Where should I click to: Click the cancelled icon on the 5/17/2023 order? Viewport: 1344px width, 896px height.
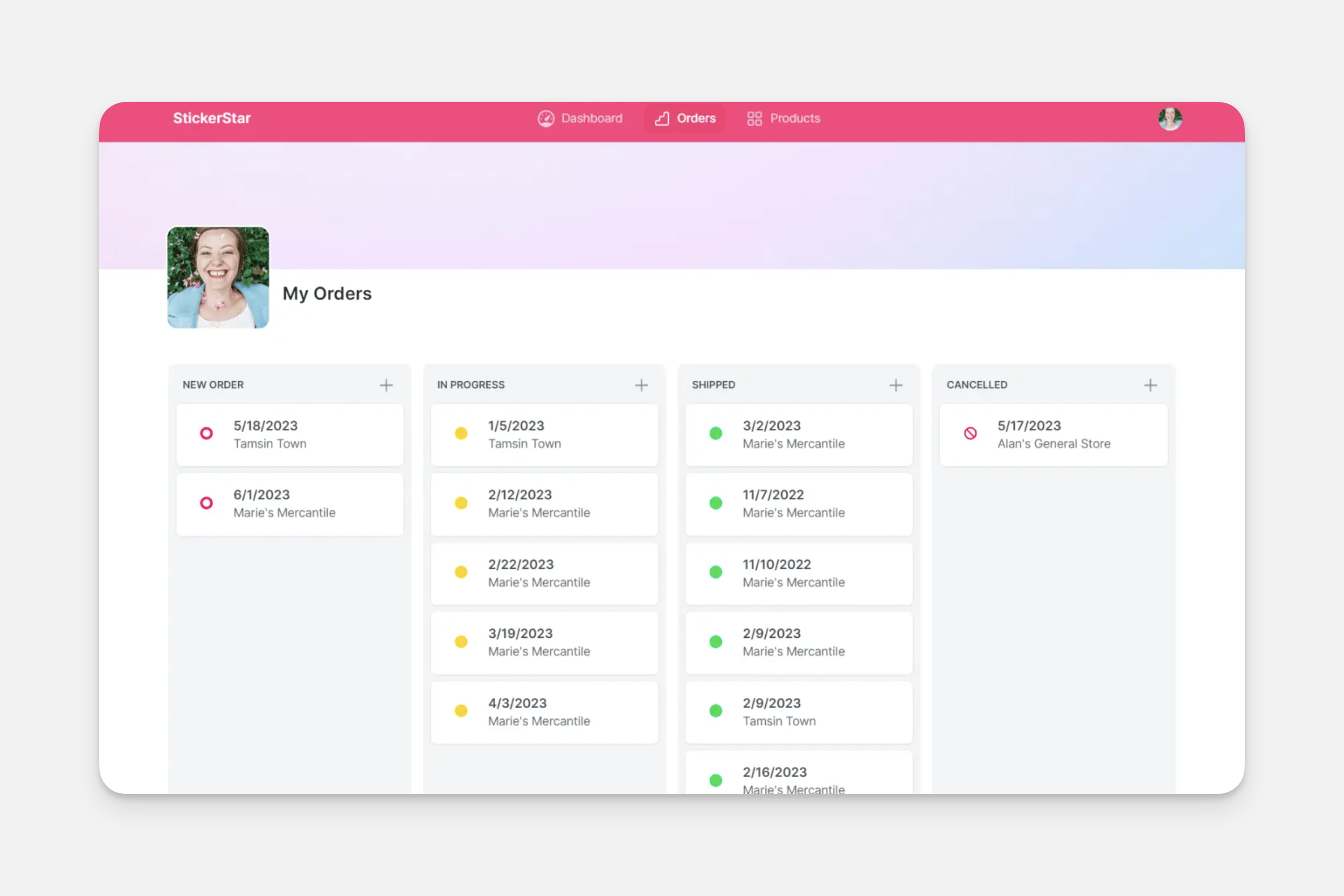971,433
